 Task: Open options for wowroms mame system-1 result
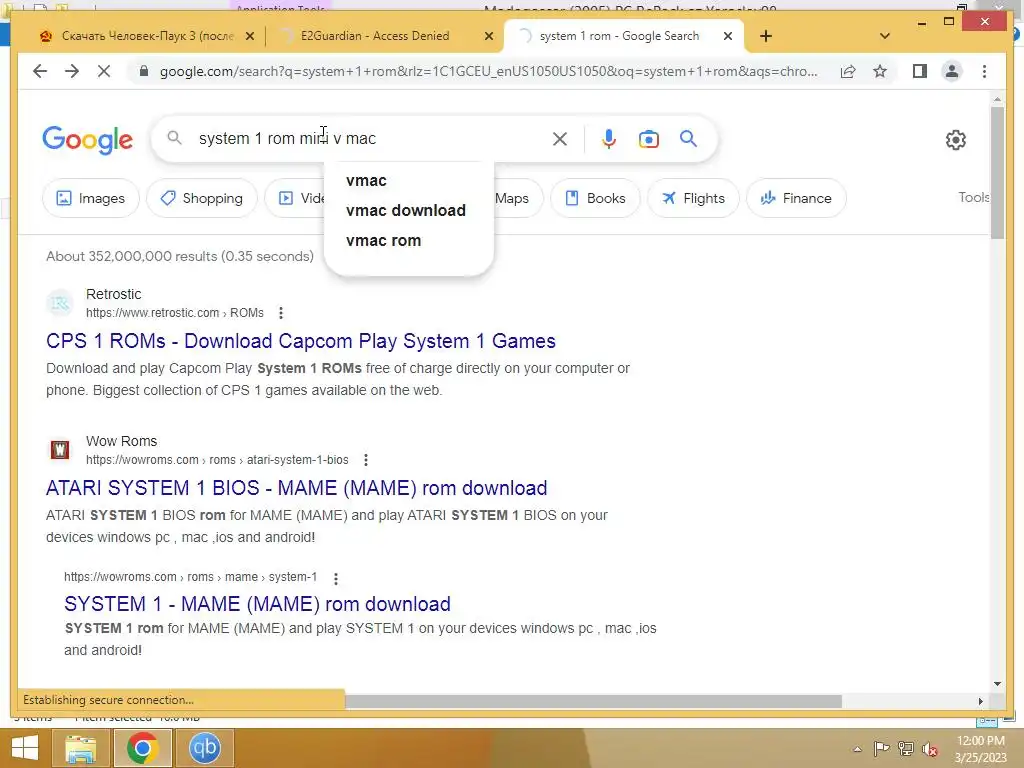tap(336, 579)
